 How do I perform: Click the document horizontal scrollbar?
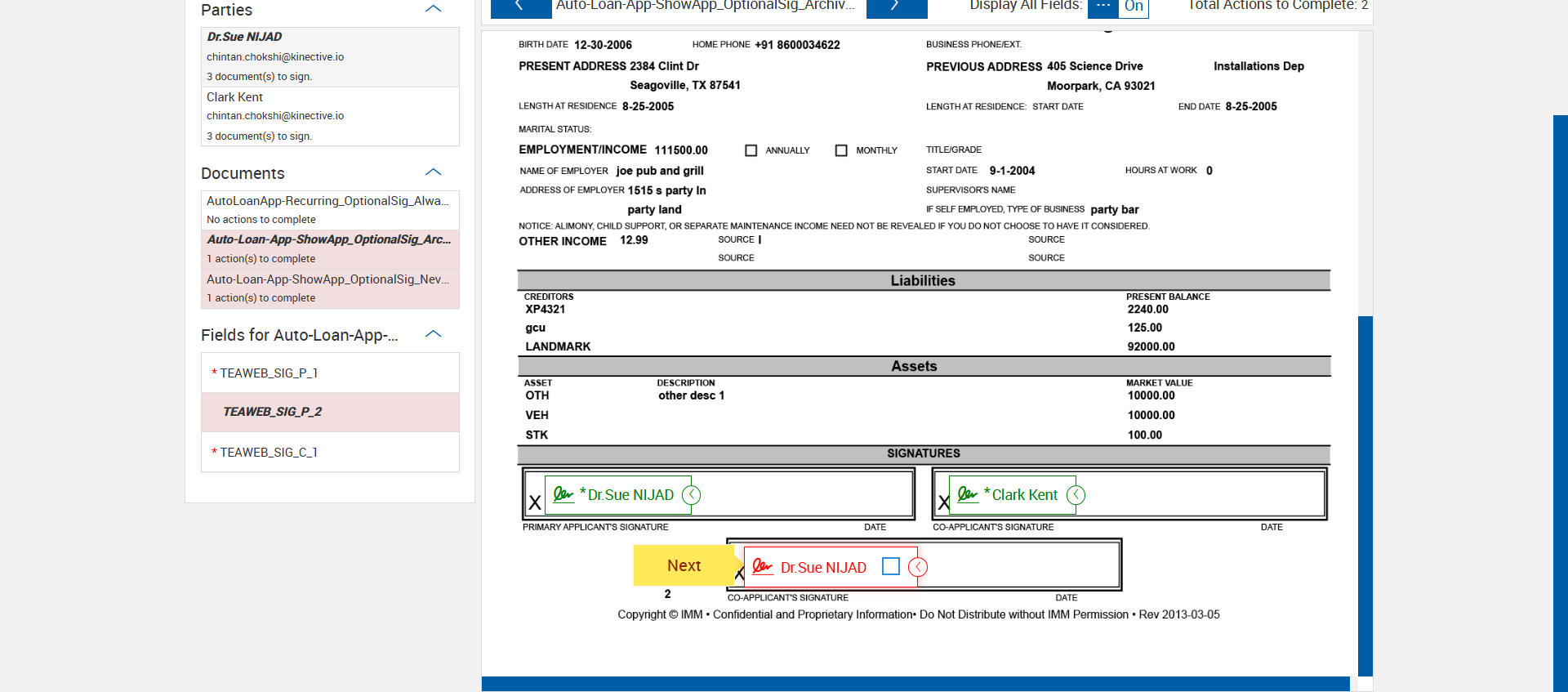click(915, 684)
